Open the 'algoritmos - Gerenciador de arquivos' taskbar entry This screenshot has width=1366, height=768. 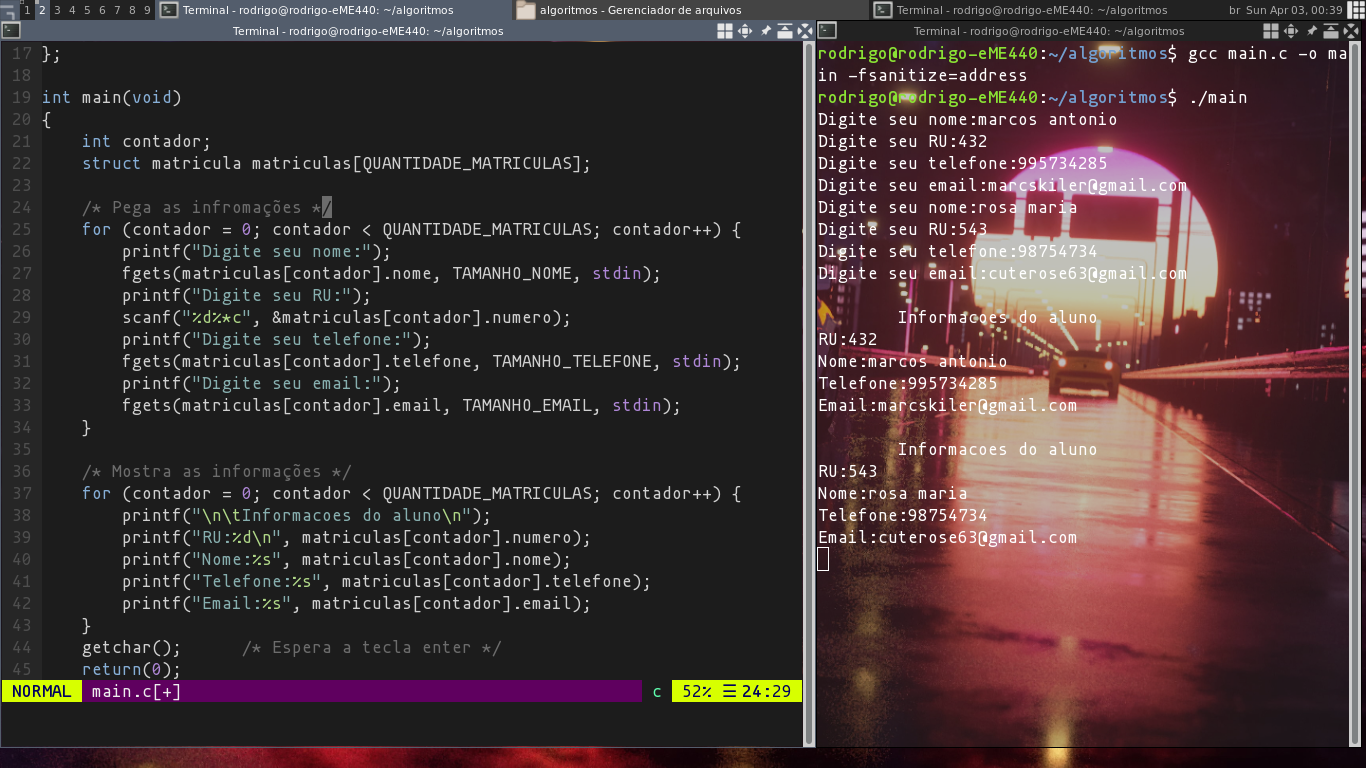[691, 10]
